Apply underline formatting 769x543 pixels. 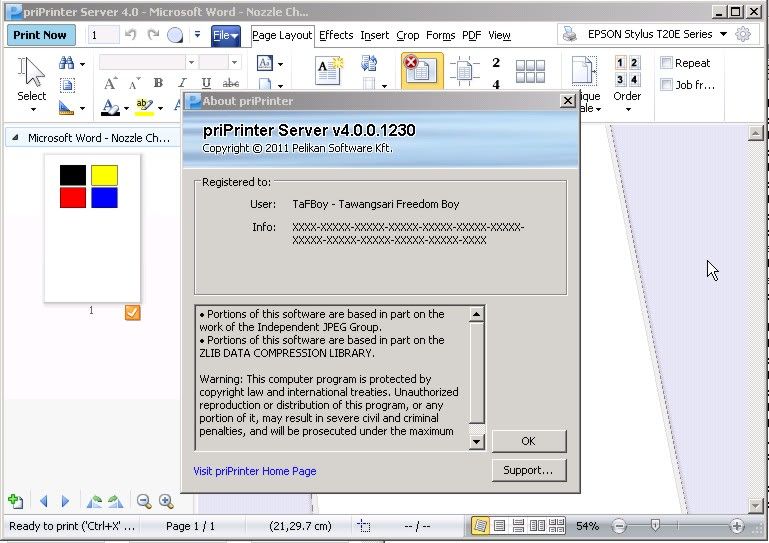[206, 83]
